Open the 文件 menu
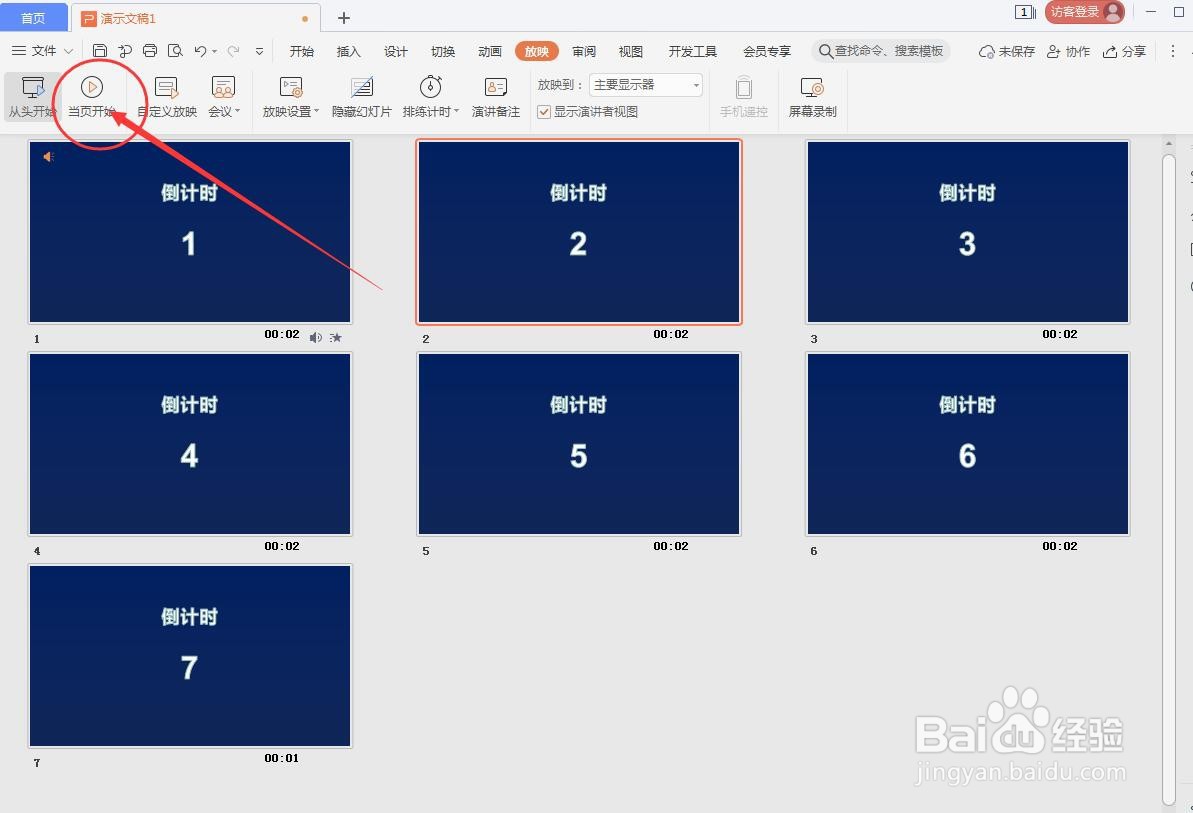Viewport: 1193px width, 813px height. coord(43,51)
